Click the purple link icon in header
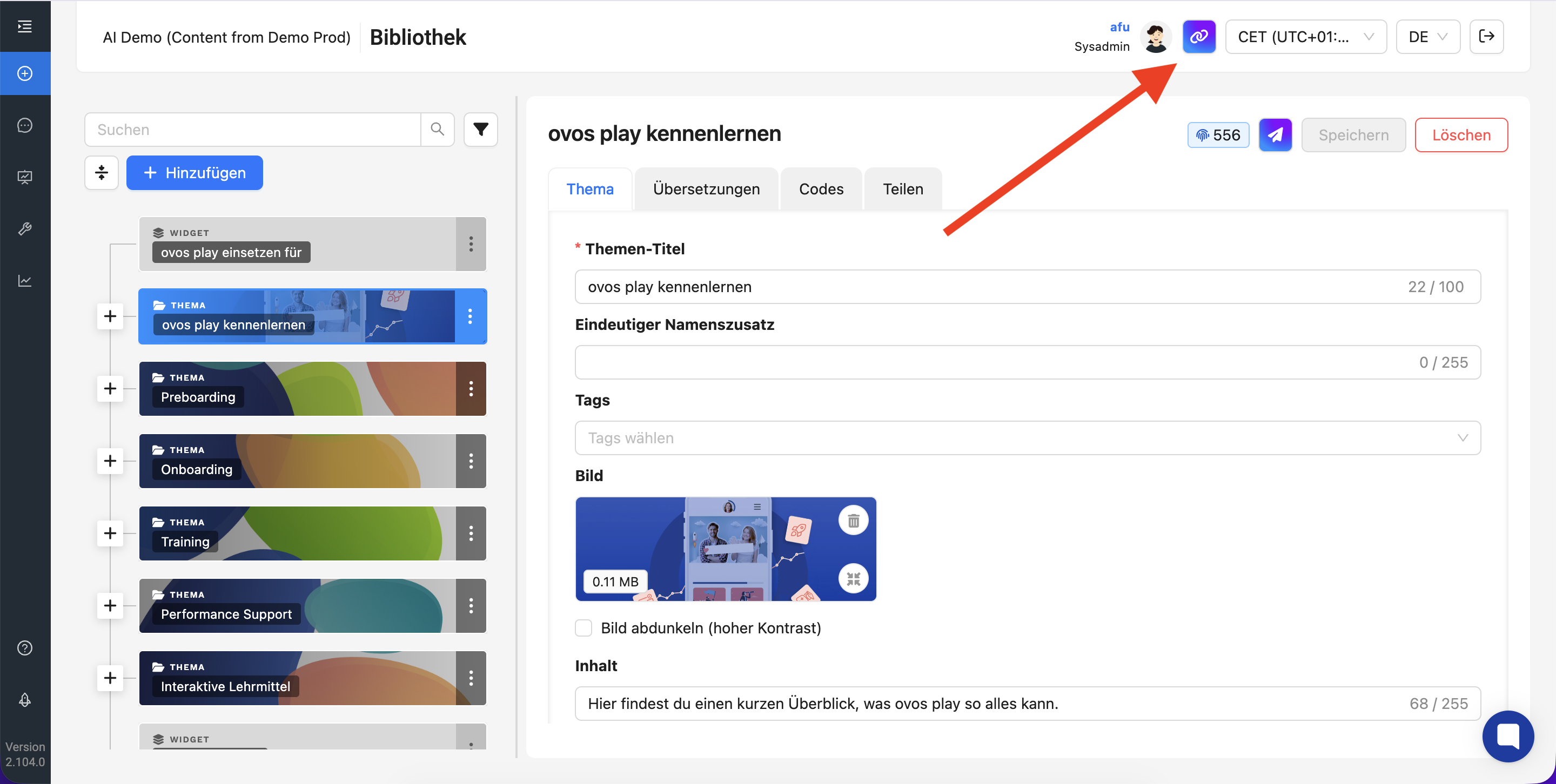 [1198, 37]
